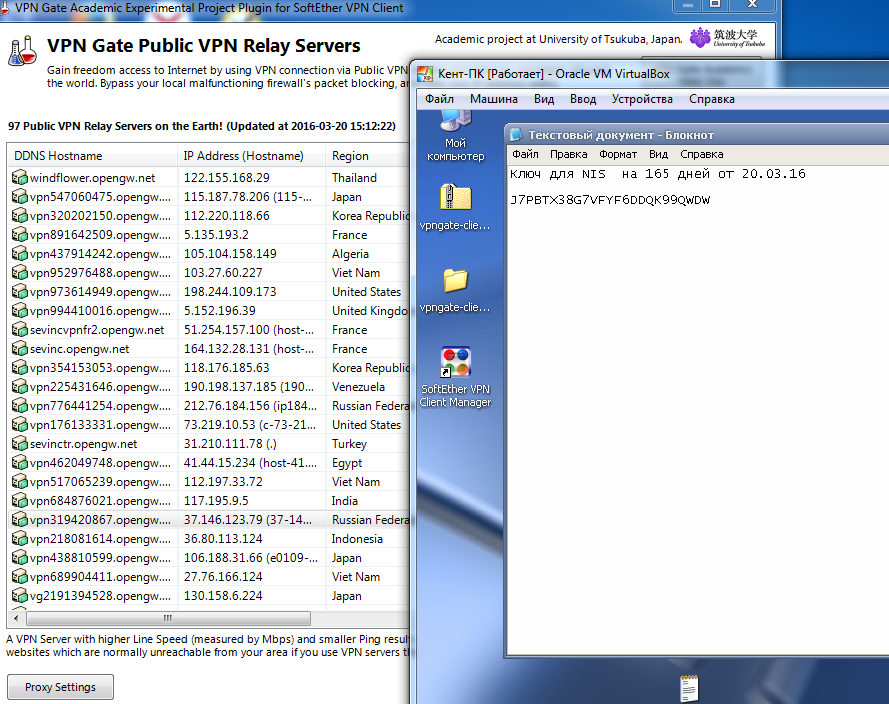Click University of Tsukuba logo

[x=727, y=38]
